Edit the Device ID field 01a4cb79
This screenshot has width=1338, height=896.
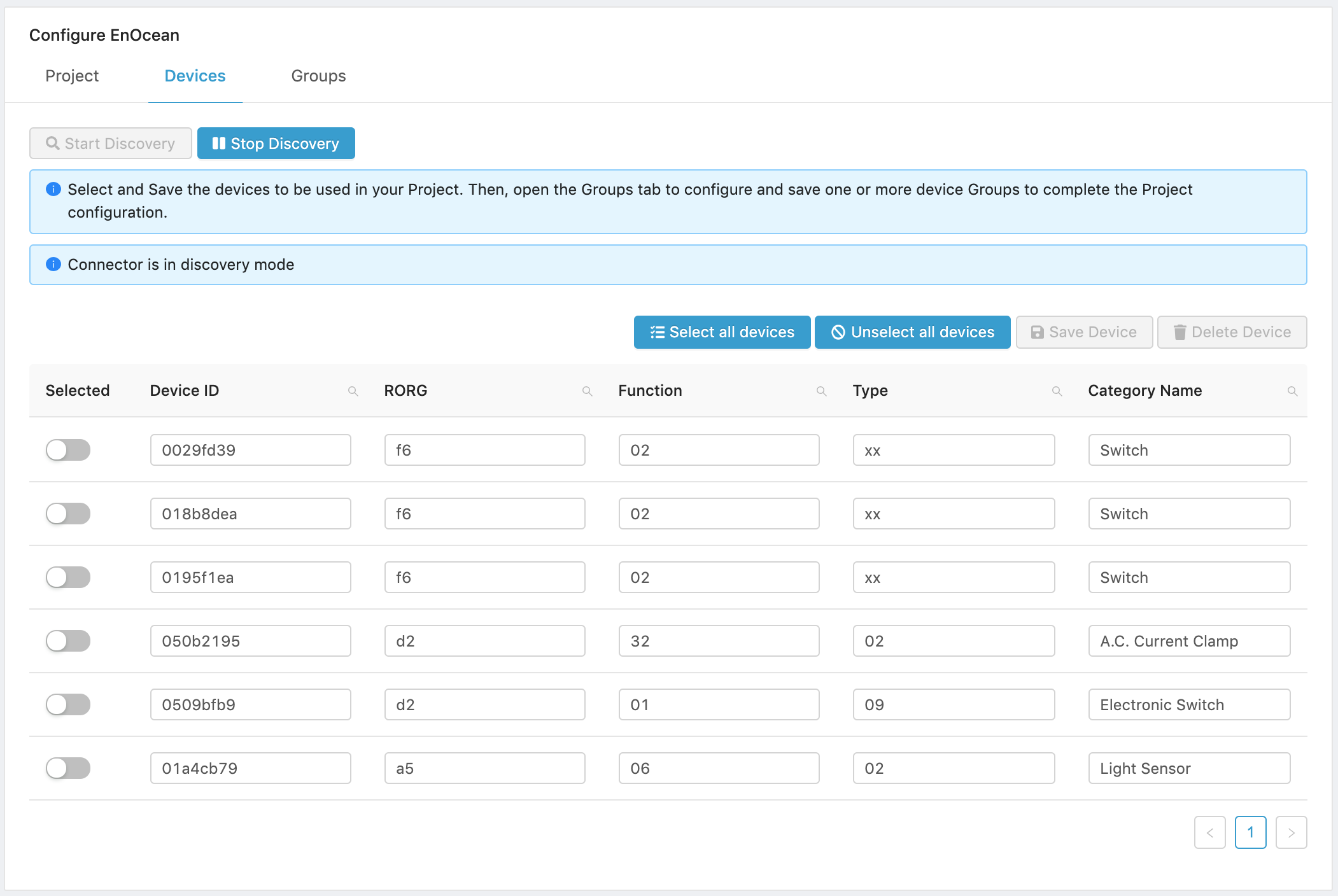[x=251, y=768]
